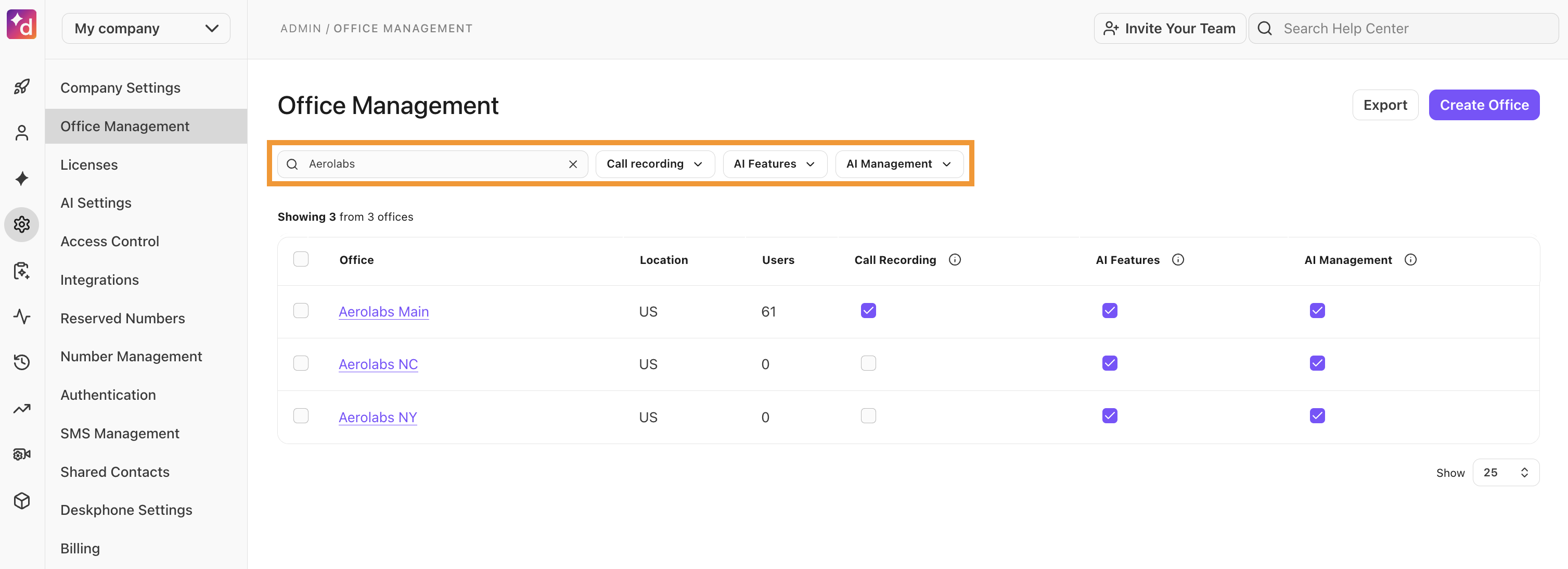This screenshot has height=569, width=1568.
Task: Enable Call Recording for Aerolabs NC
Action: tap(869, 363)
